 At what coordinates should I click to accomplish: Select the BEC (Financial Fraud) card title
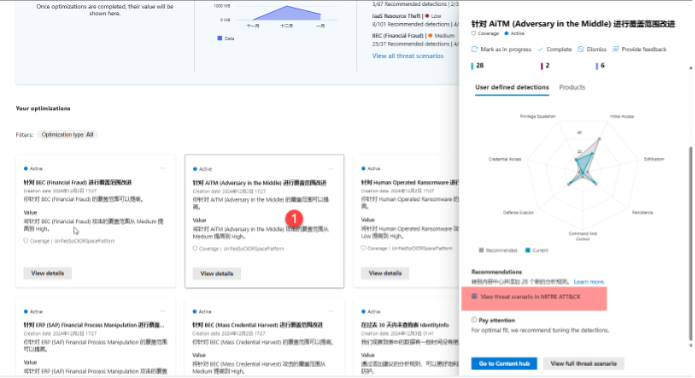pyautogui.click(x=78, y=182)
